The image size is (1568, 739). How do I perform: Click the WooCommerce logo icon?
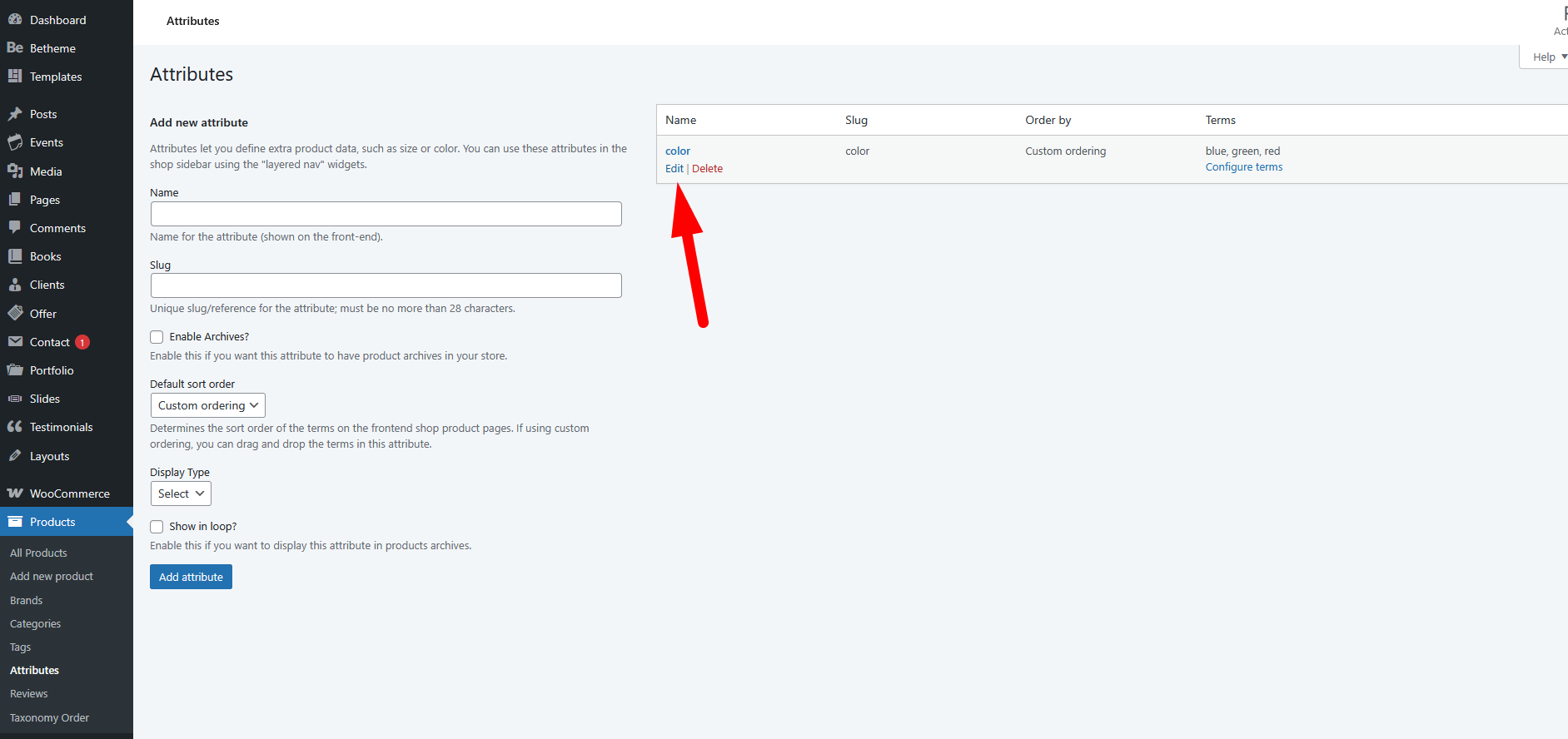[15, 493]
